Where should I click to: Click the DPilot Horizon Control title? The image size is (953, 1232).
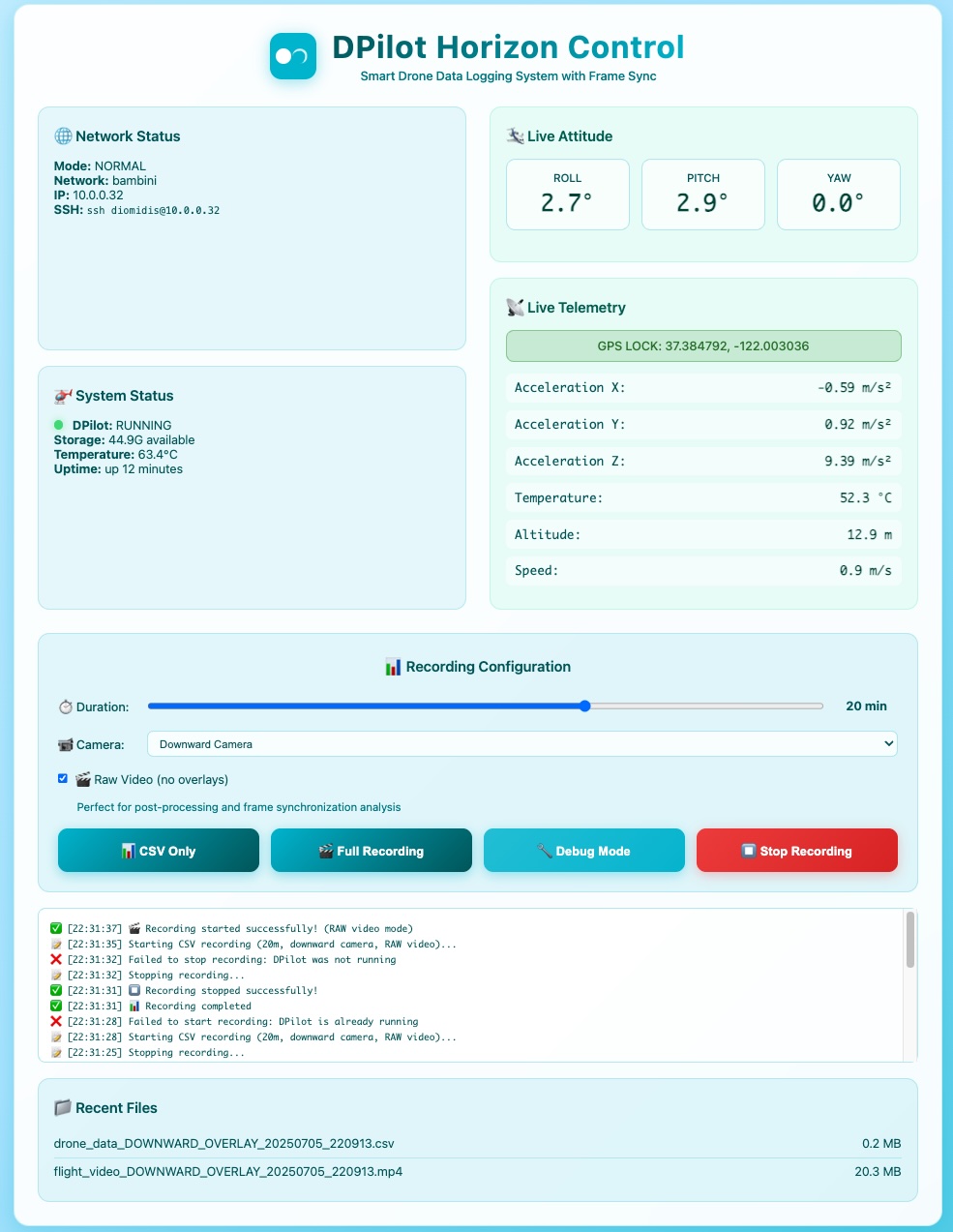point(508,47)
